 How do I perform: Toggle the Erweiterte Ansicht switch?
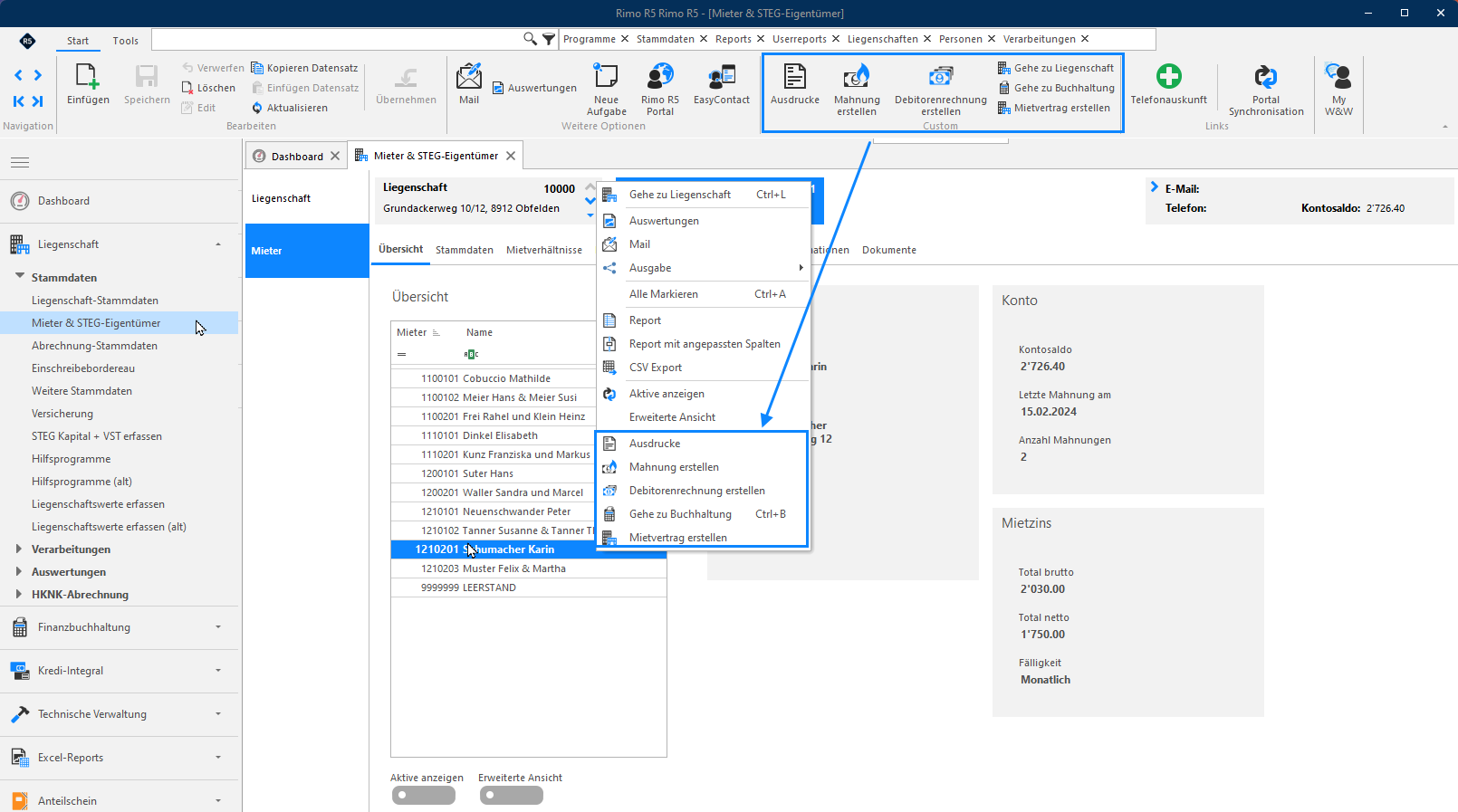(x=512, y=795)
